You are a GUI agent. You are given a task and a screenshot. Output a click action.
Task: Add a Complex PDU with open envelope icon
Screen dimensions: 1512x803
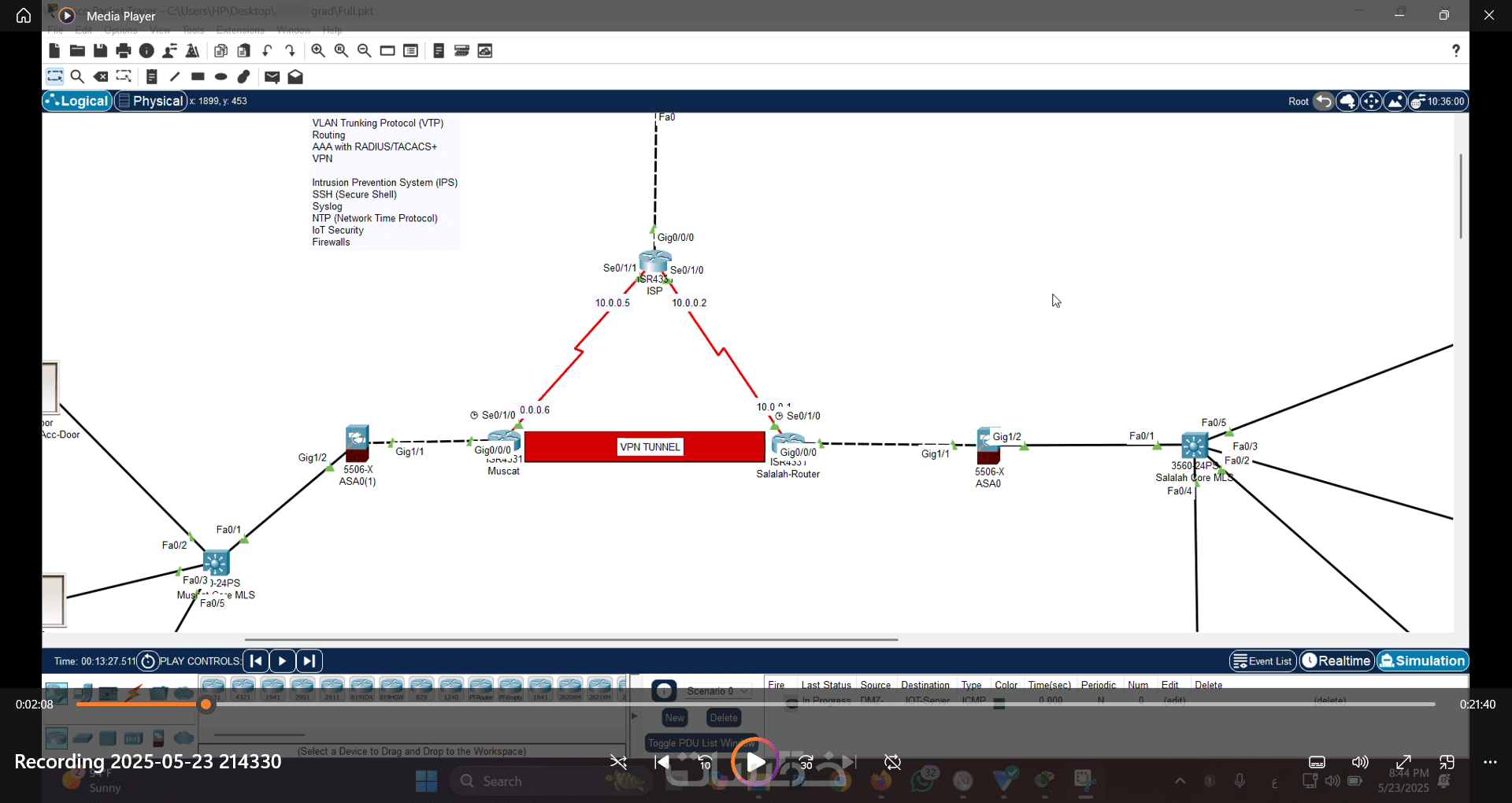(295, 76)
